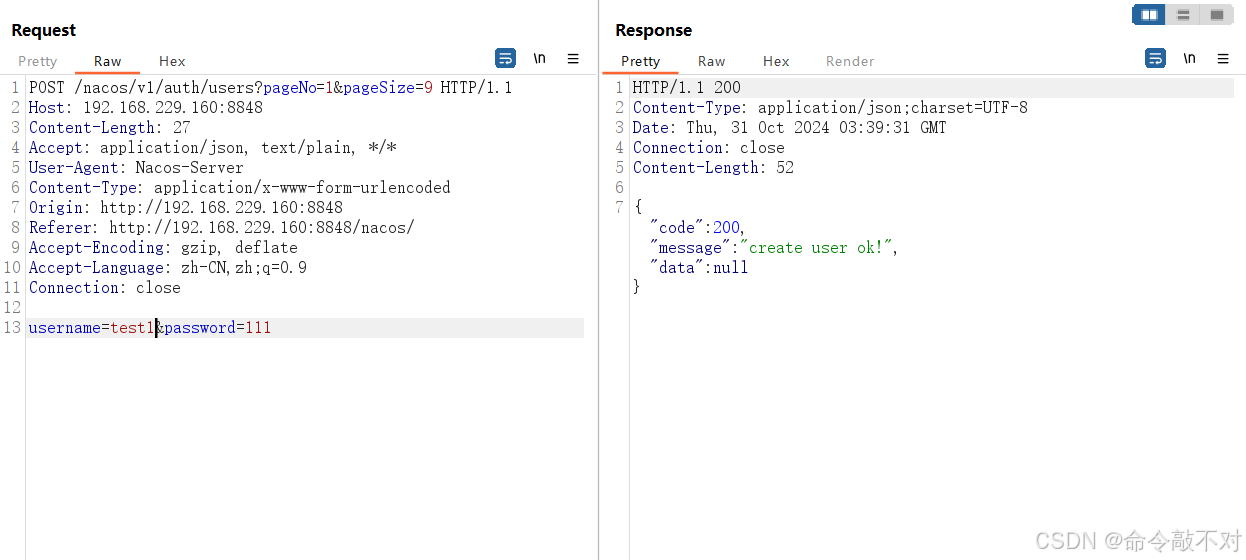Switch Response view to Pretty tab
Screen dimensions: 1246x560
click(x=640, y=61)
